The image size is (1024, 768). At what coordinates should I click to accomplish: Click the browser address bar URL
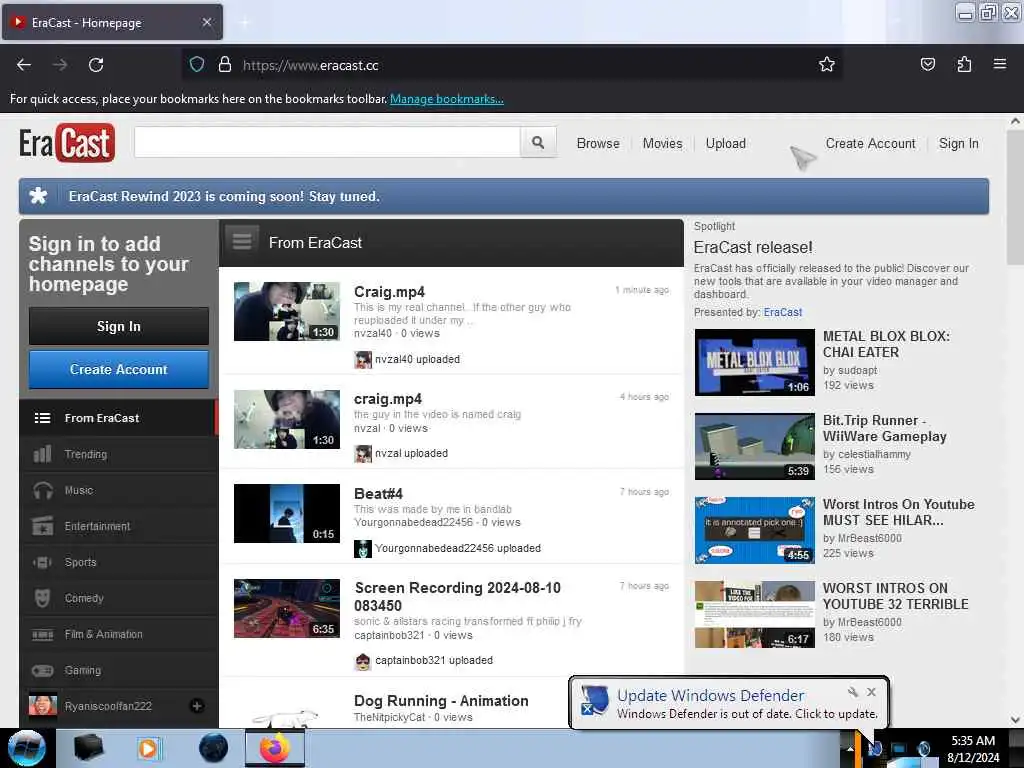(310, 65)
